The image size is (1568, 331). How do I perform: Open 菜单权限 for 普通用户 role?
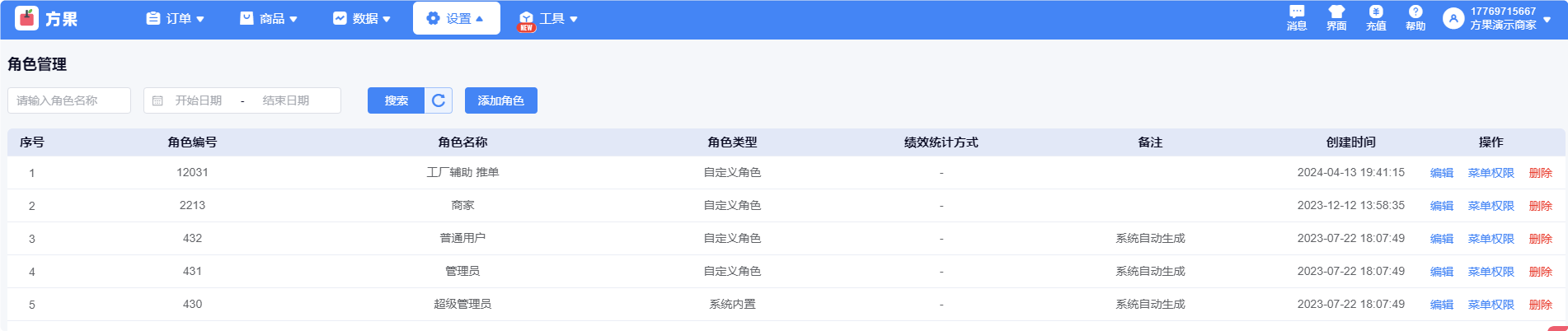(x=1491, y=239)
